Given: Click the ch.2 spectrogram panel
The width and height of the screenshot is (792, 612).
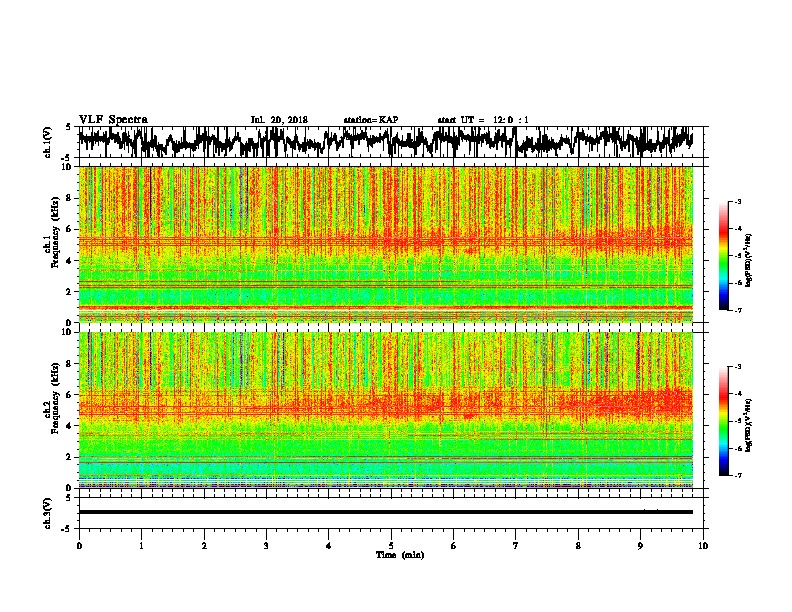Looking at the screenshot, I should tap(385, 410).
